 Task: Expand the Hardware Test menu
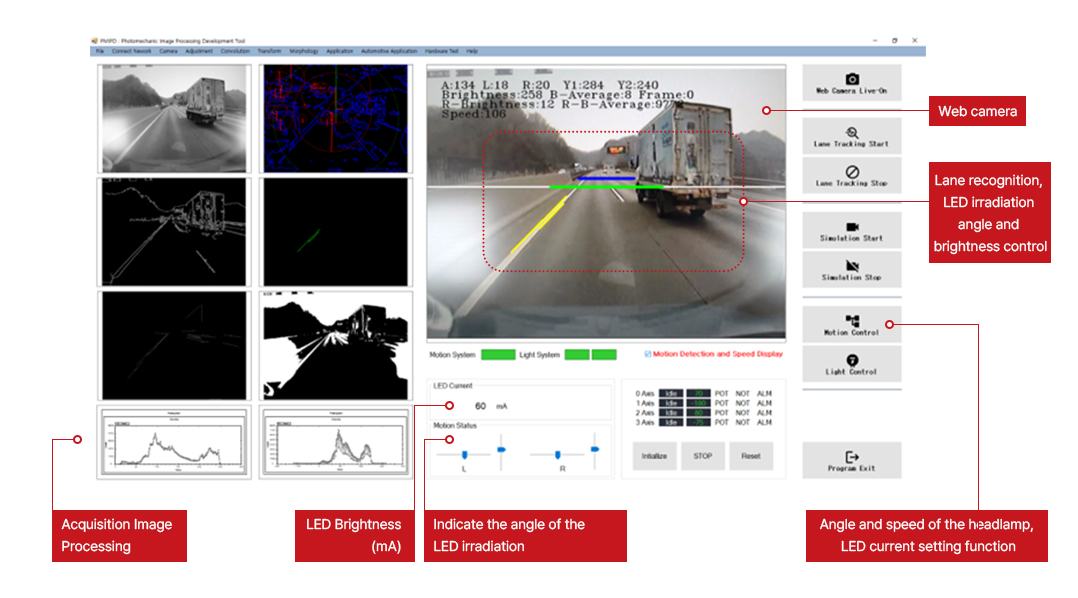pos(441,50)
